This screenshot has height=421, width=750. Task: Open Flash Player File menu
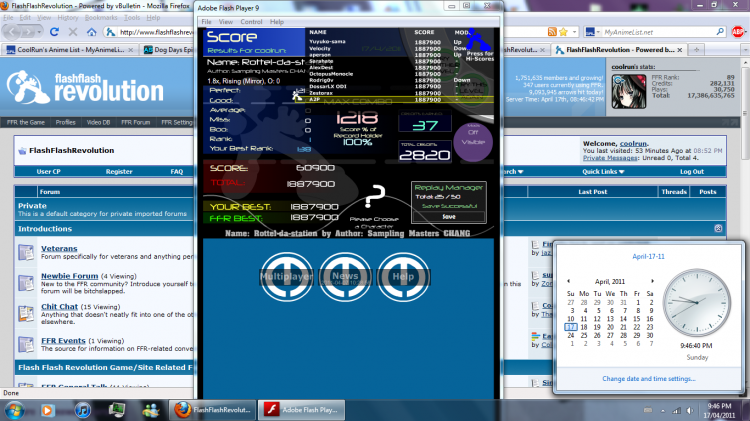click(x=206, y=22)
